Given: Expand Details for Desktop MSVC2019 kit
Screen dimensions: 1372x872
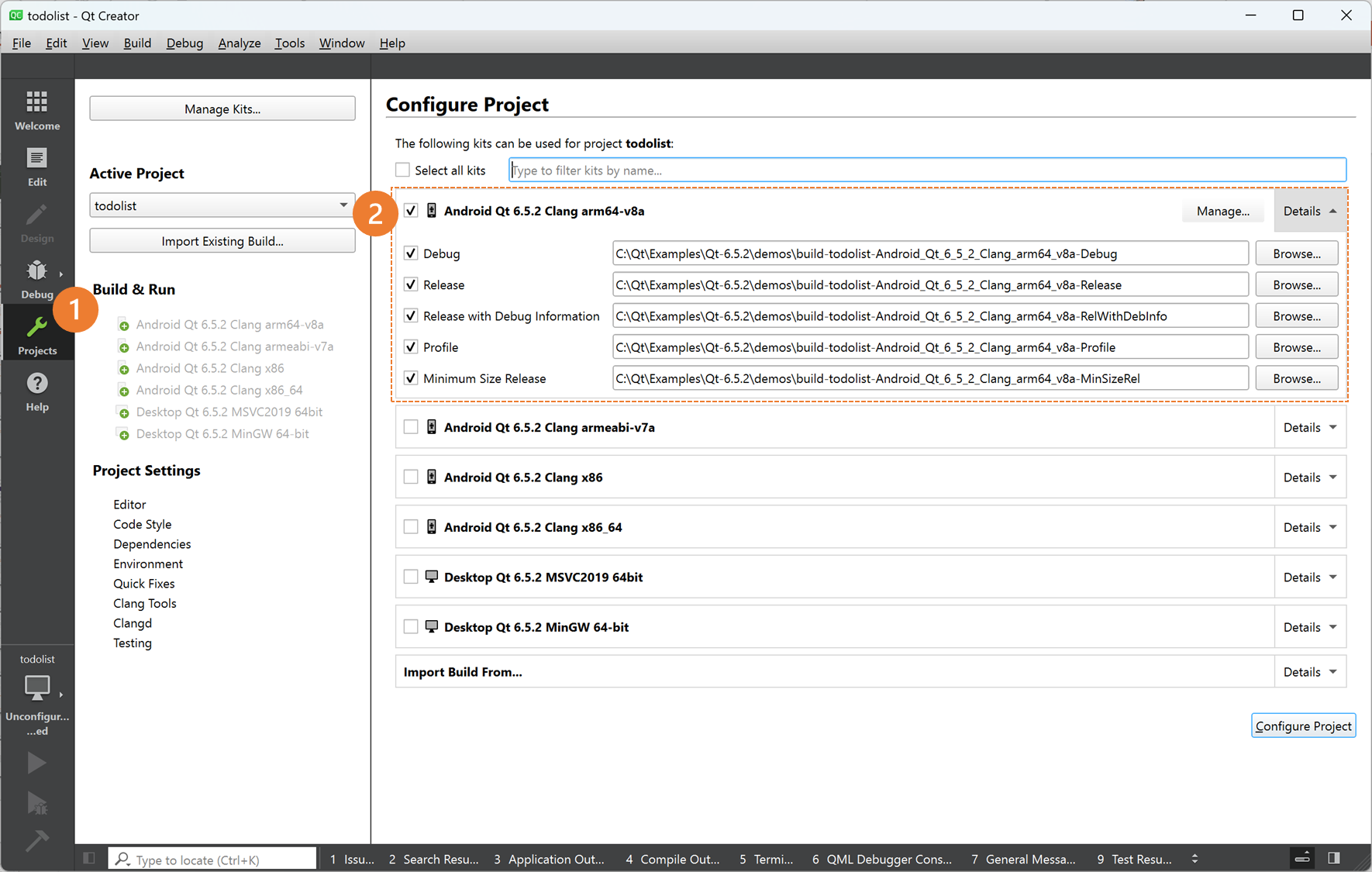Looking at the screenshot, I should [x=1310, y=577].
